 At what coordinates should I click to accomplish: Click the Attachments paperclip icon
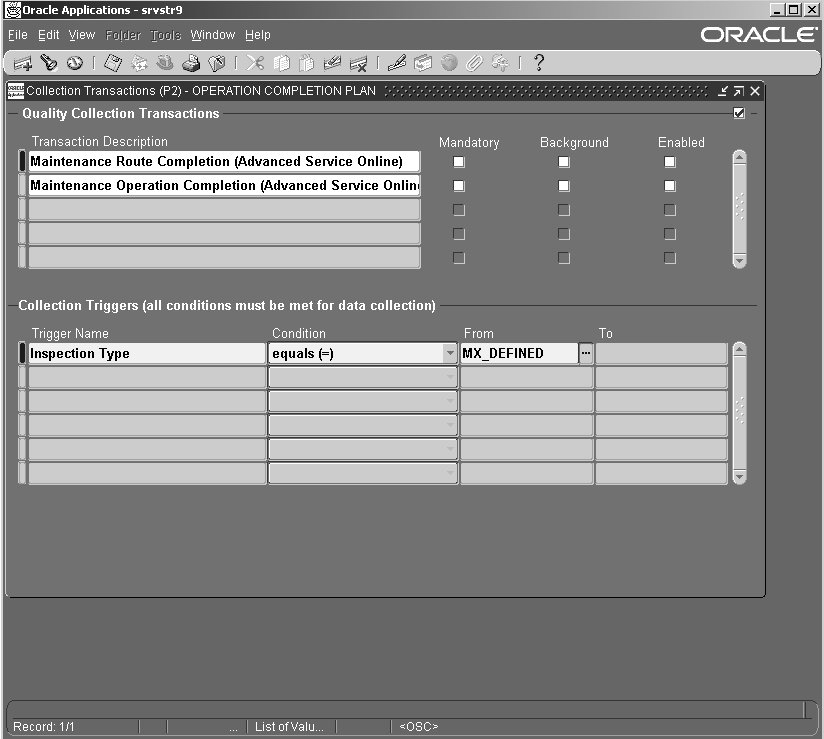[474, 63]
